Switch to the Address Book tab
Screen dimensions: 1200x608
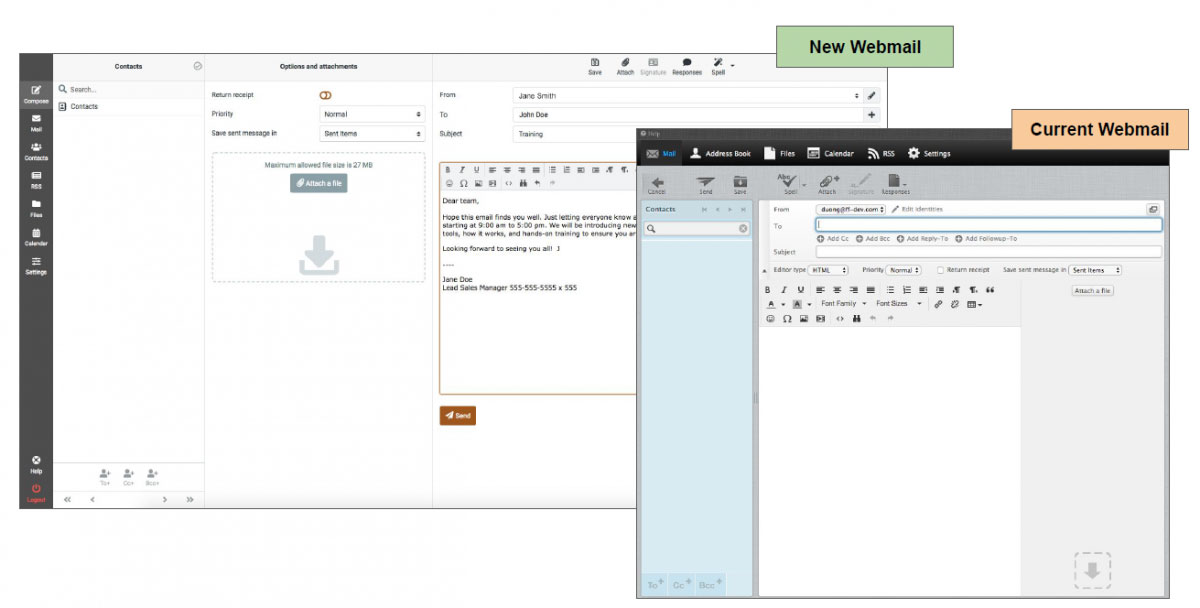pyautogui.click(x=721, y=153)
